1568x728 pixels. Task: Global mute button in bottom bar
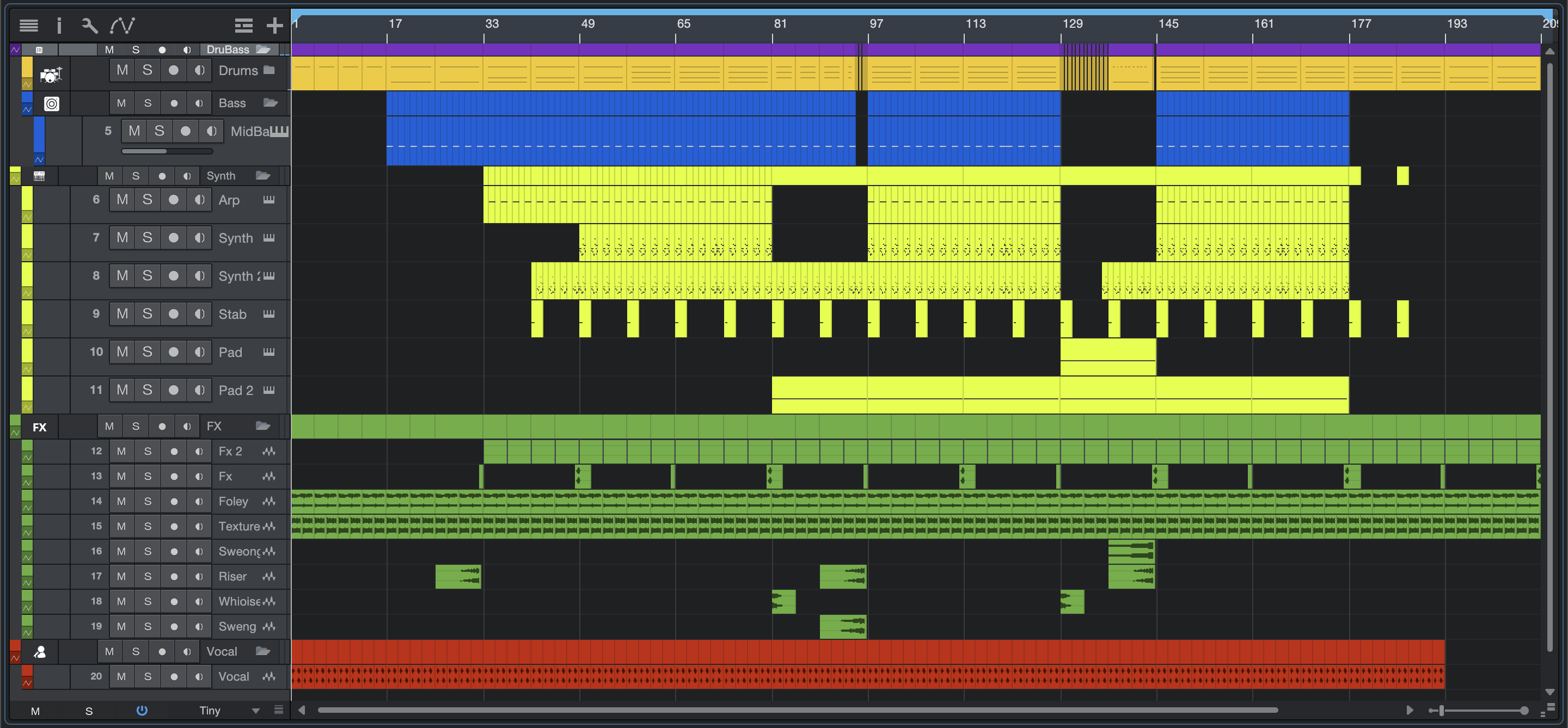(35, 711)
